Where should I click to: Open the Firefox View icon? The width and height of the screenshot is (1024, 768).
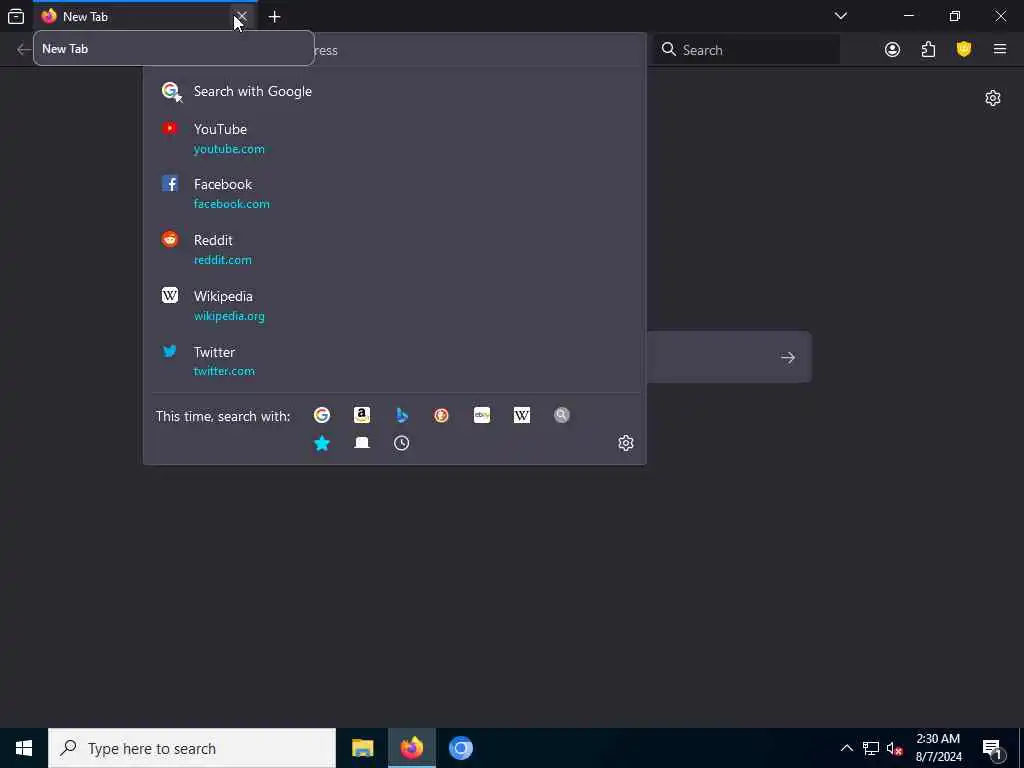point(16,16)
